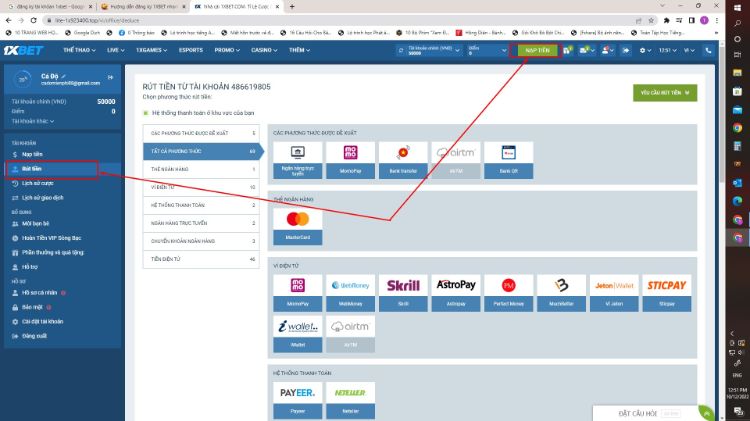Click the phone callback icon in header
Viewport: 750px width, 421px height.
point(708,50)
